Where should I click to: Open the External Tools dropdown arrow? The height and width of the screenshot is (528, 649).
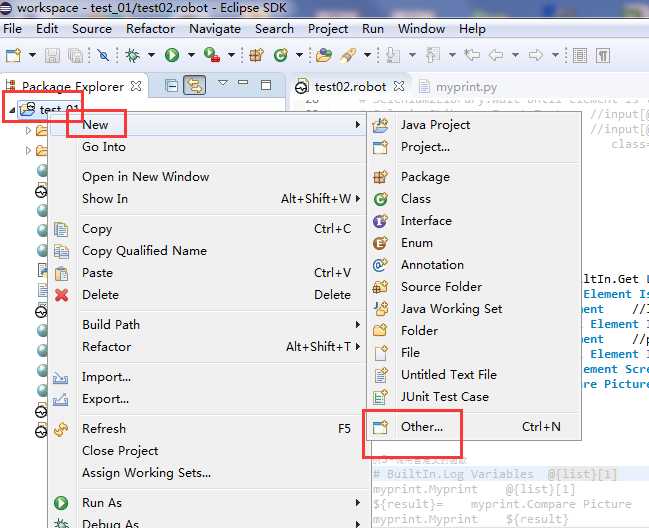pyautogui.click(x=231, y=55)
